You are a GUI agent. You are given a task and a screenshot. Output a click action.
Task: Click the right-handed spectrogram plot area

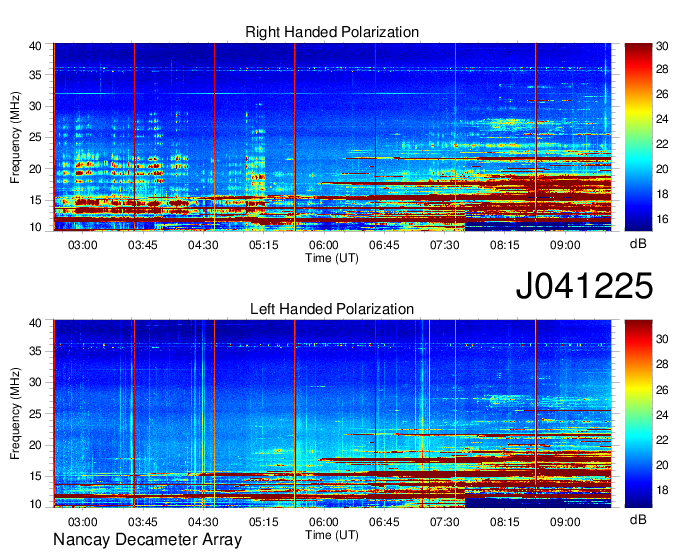332,137
